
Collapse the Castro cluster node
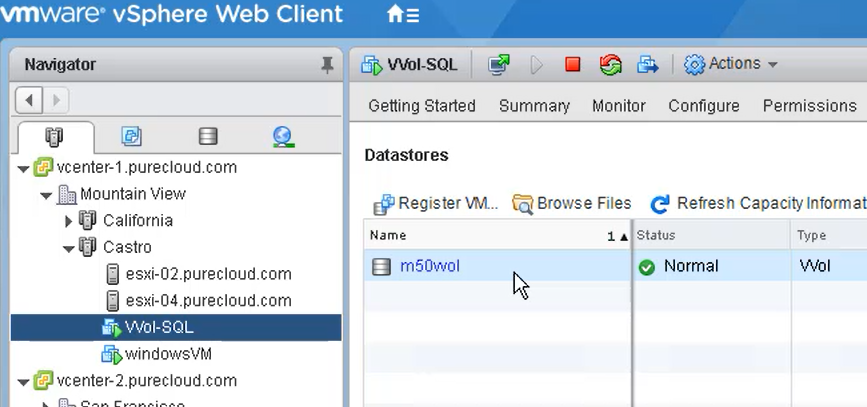69,249
